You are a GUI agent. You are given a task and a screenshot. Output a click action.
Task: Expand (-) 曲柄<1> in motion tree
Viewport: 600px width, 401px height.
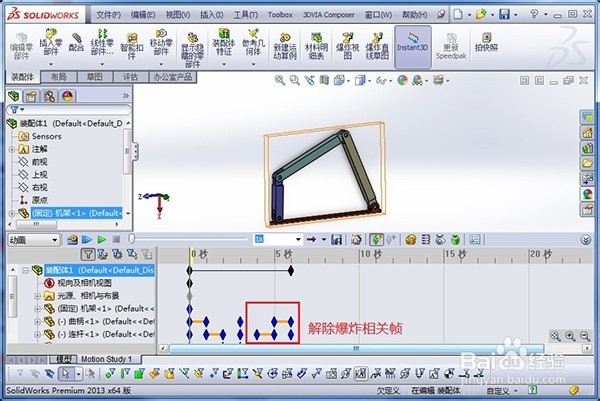click(37, 321)
